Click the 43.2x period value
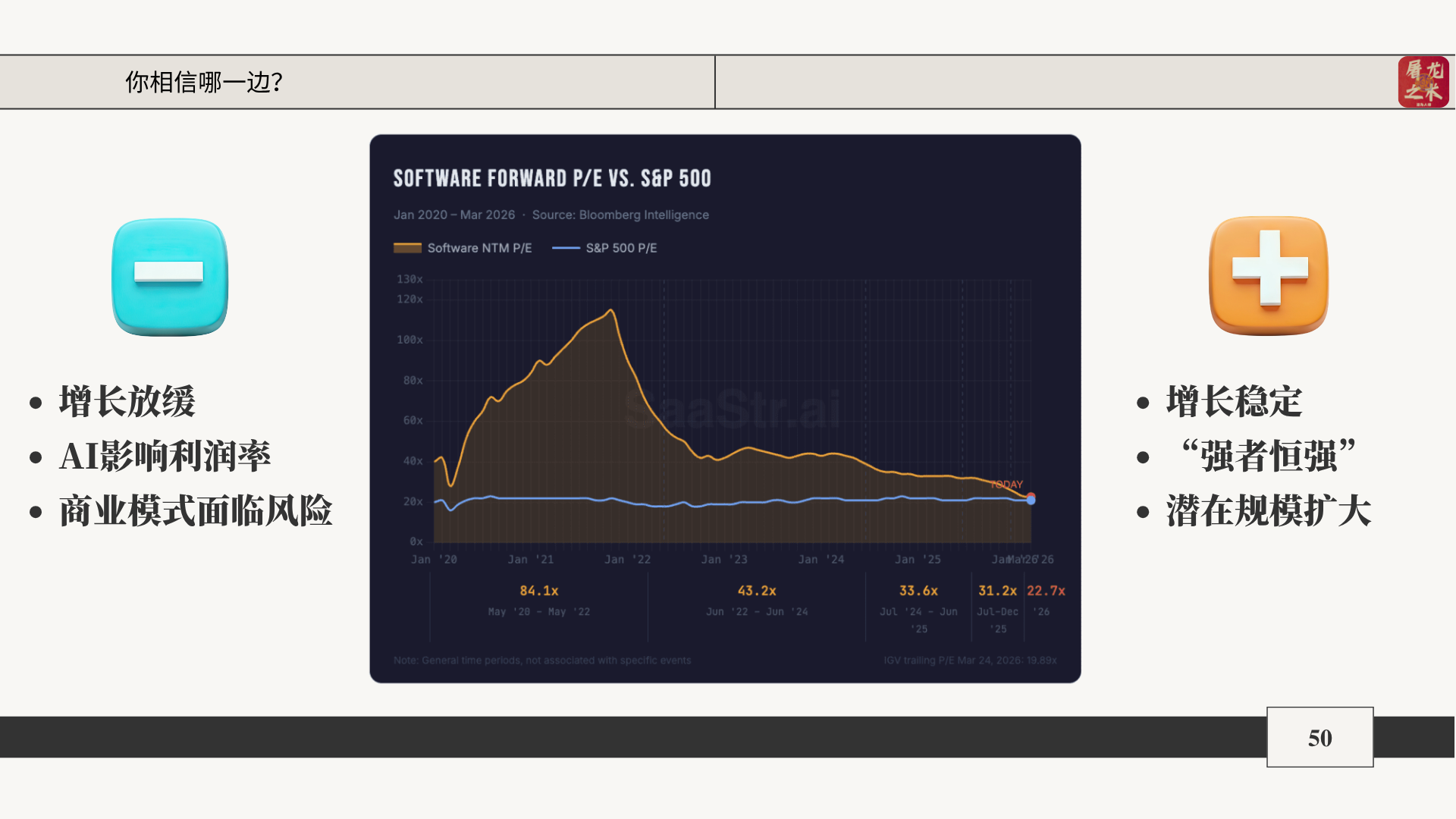Screen dimensions: 1456x819 pos(757,591)
